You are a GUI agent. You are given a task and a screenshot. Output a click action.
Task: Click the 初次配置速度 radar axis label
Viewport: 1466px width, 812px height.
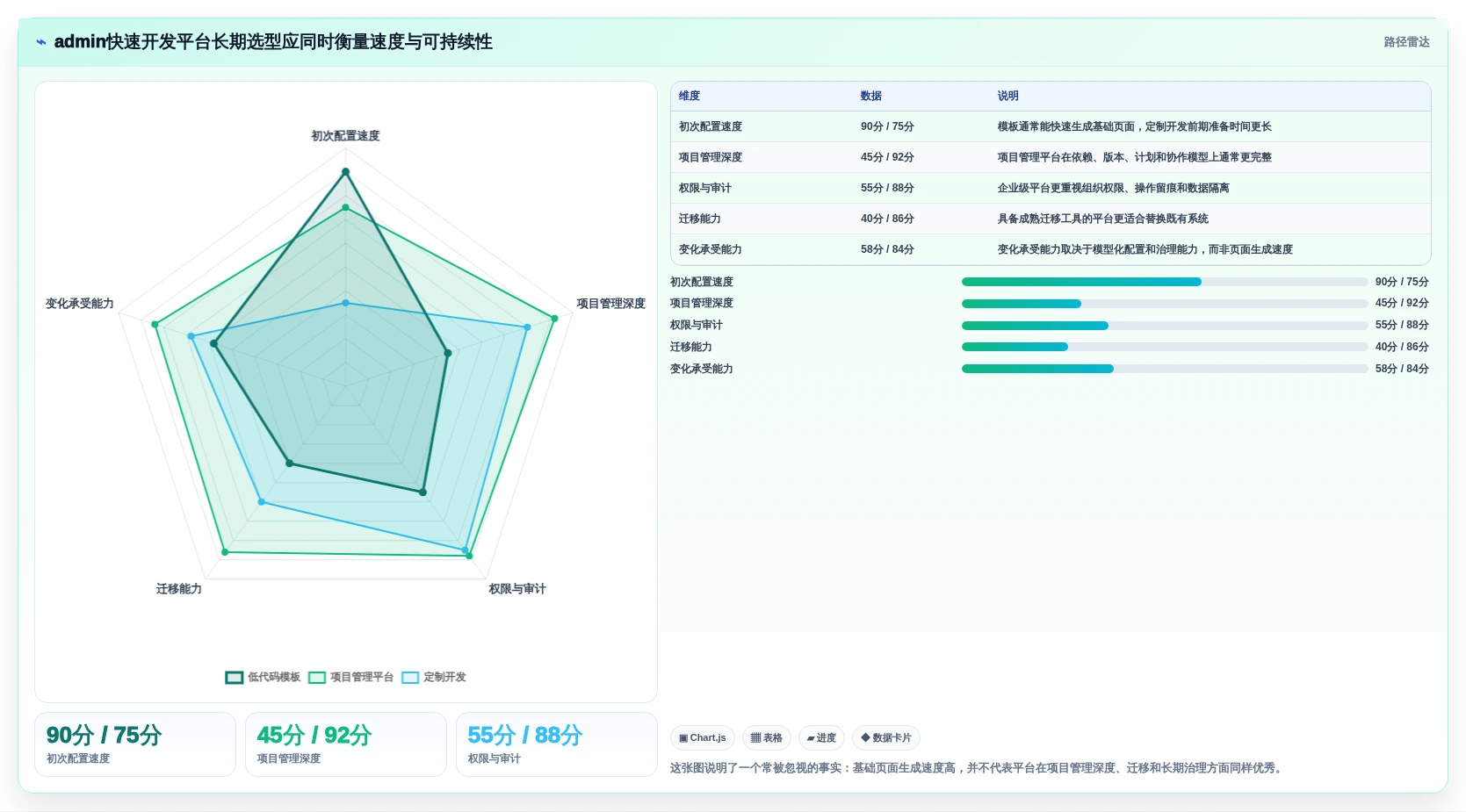[x=345, y=136]
